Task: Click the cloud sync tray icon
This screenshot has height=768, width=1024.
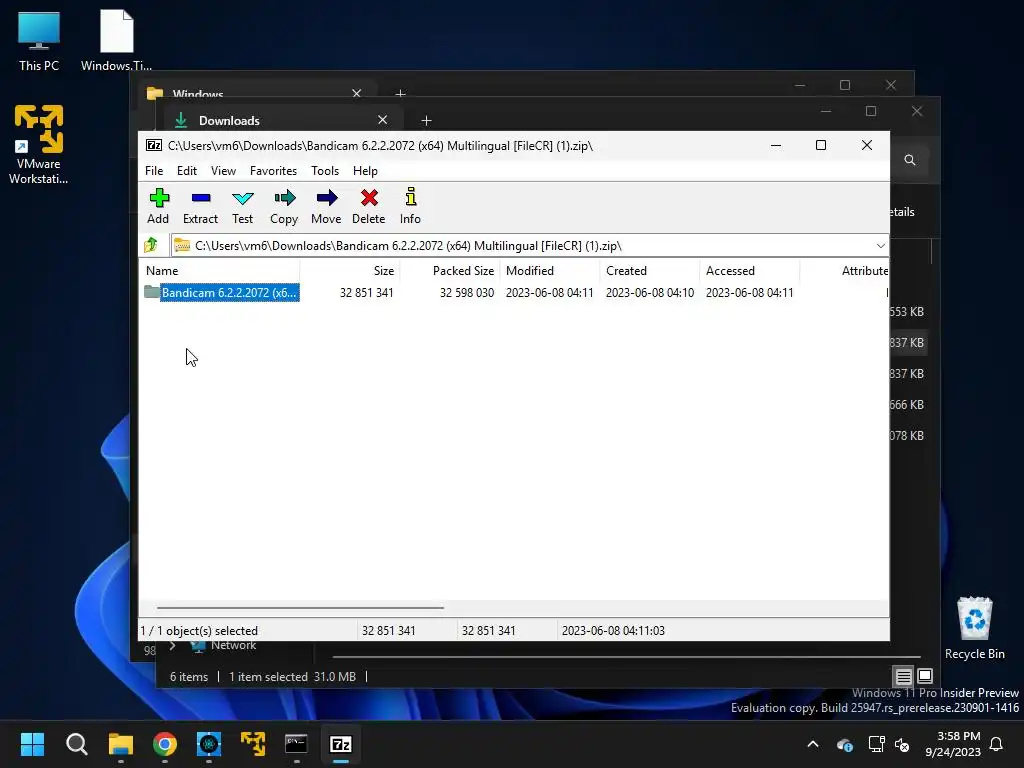Action: 844,744
